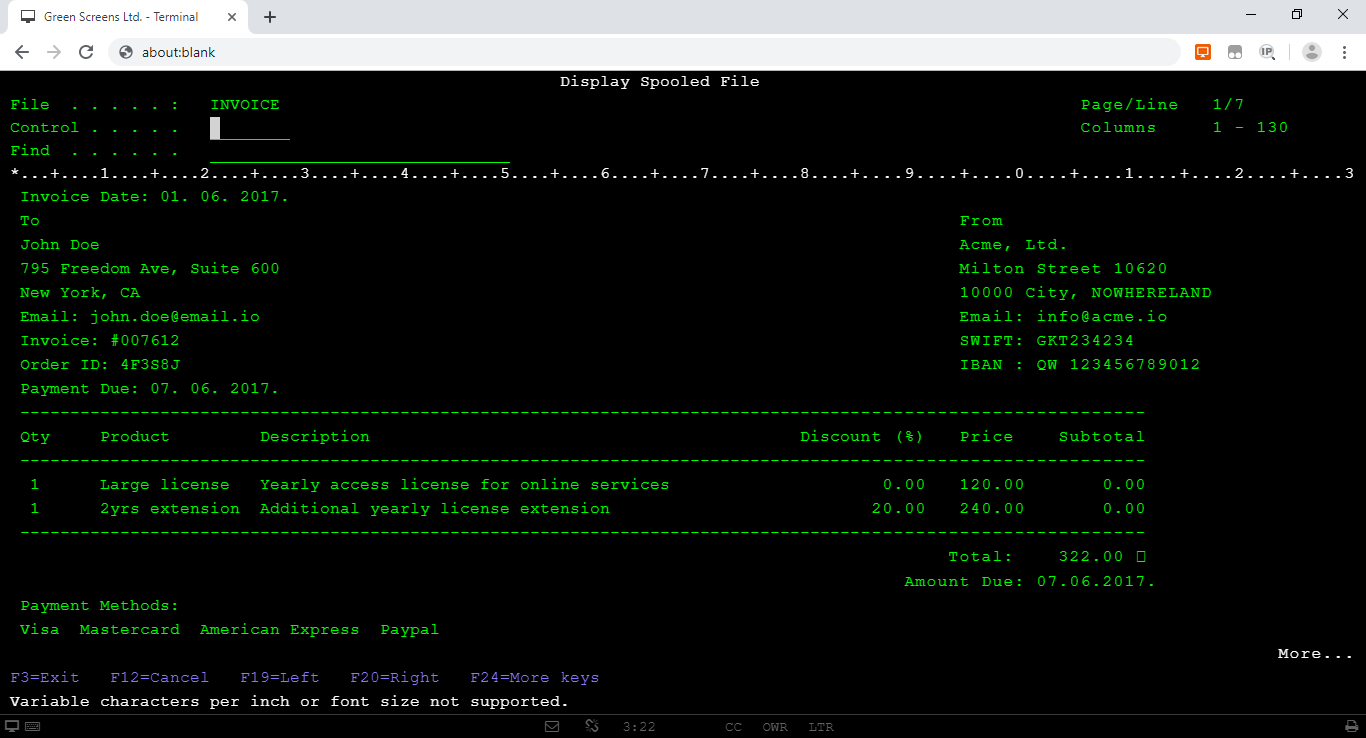This screenshot has width=1366, height=738.
Task: Click Amount Due: 07.06.2017. line
Action: pos(1030,582)
